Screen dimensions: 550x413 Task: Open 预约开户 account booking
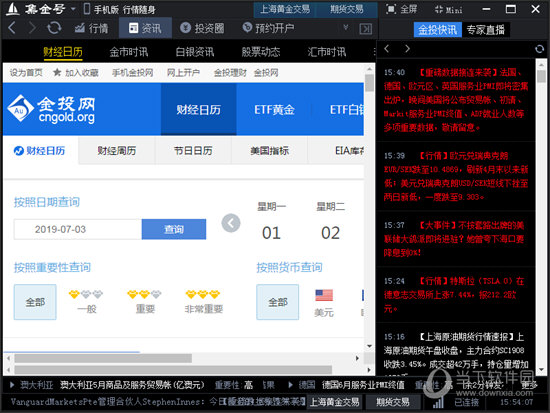(x=268, y=28)
